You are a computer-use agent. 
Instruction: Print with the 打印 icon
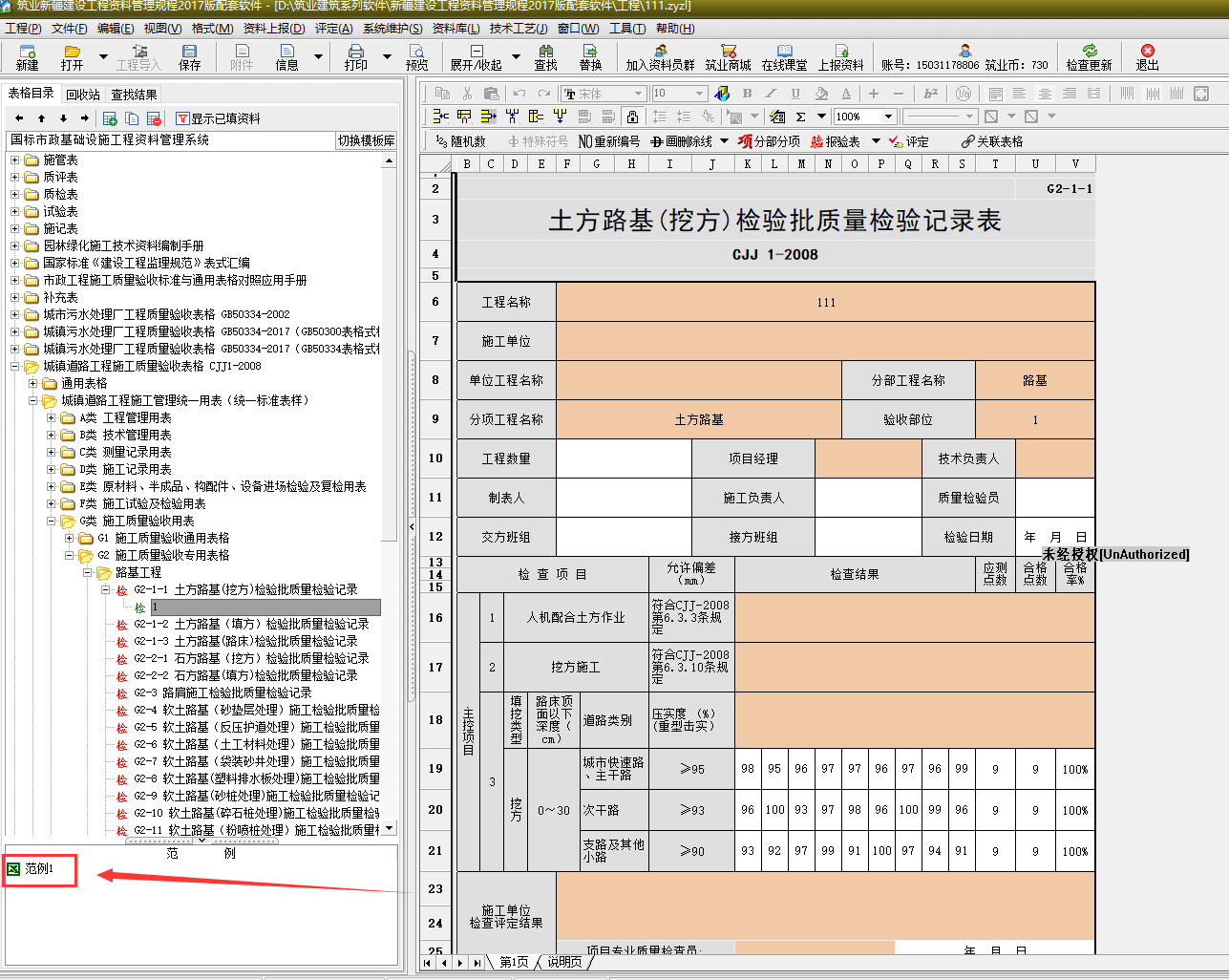pyautogui.click(x=355, y=57)
